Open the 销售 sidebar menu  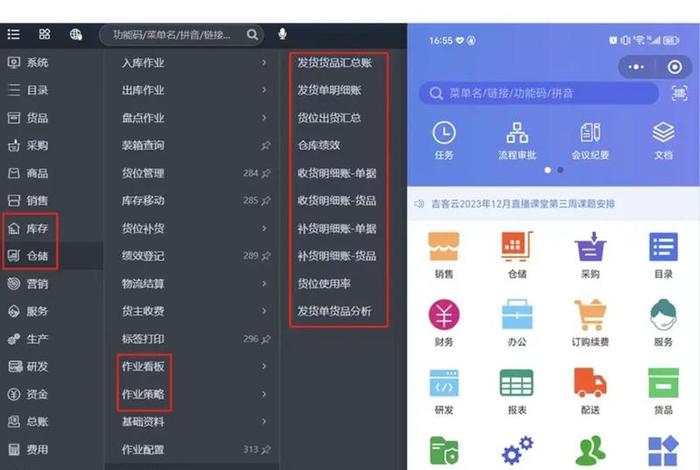coord(28,201)
